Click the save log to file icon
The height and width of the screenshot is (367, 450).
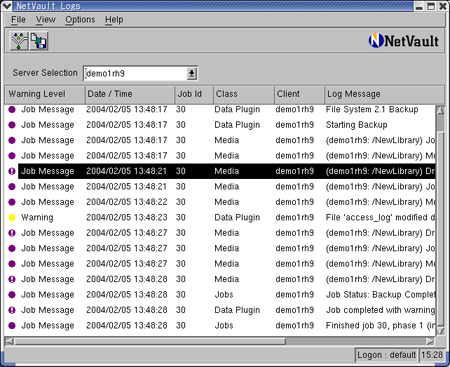pos(39,41)
